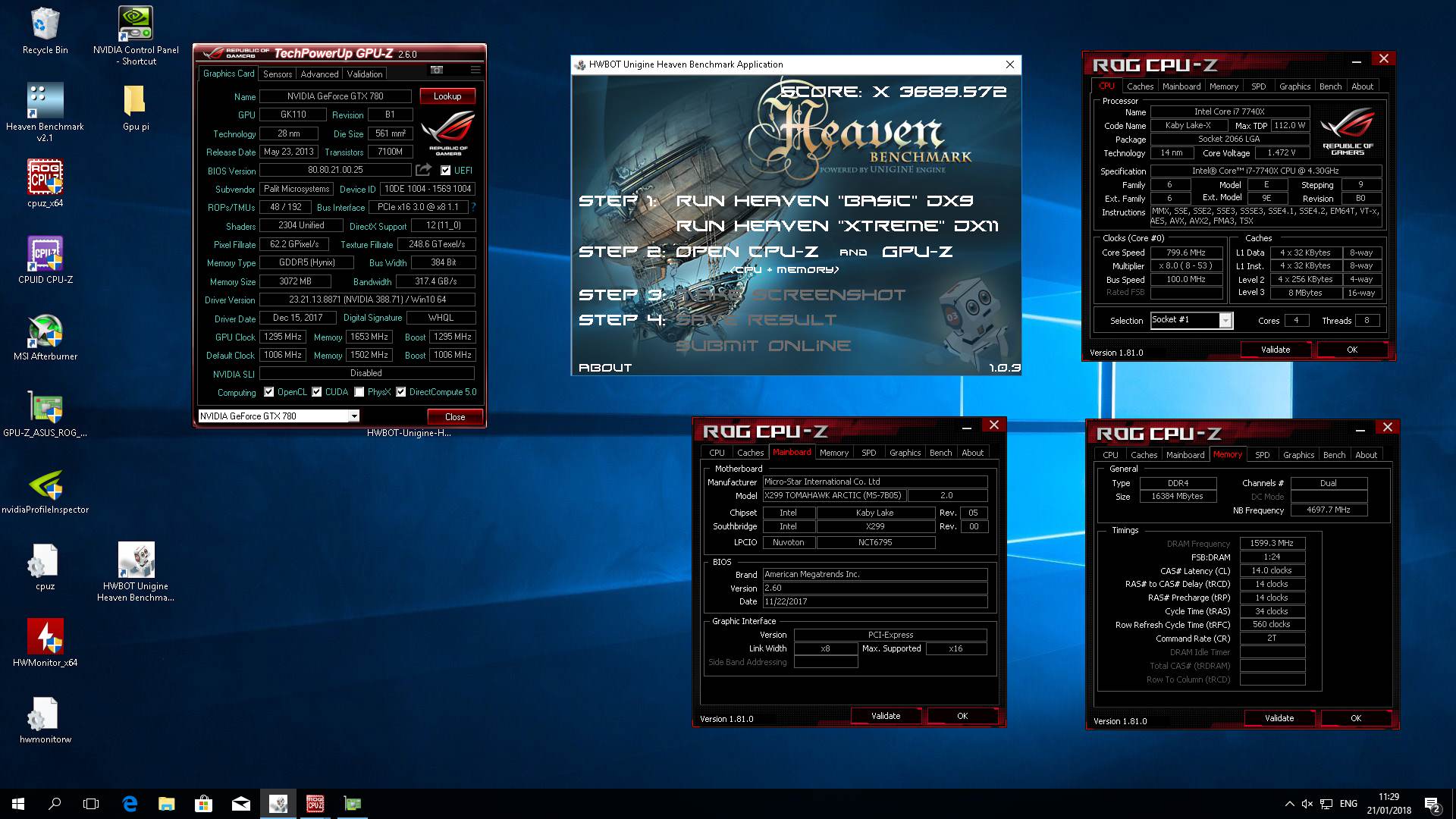Open the notification center icon
This screenshot has height=819, width=1456.
pos(1432,804)
